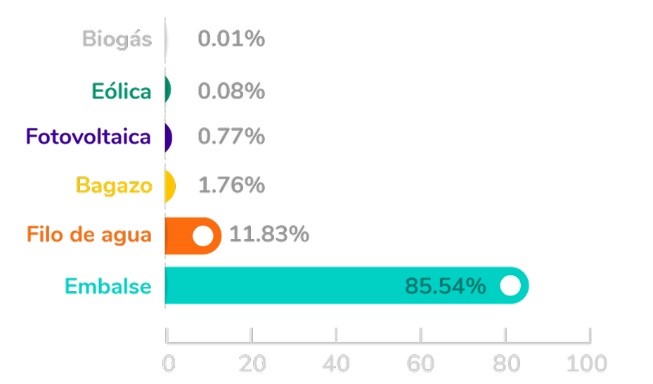This screenshot has width=653, height=384.
Task: Click the 85.54% value inside Embalse bar
Action: pos(446,287)
